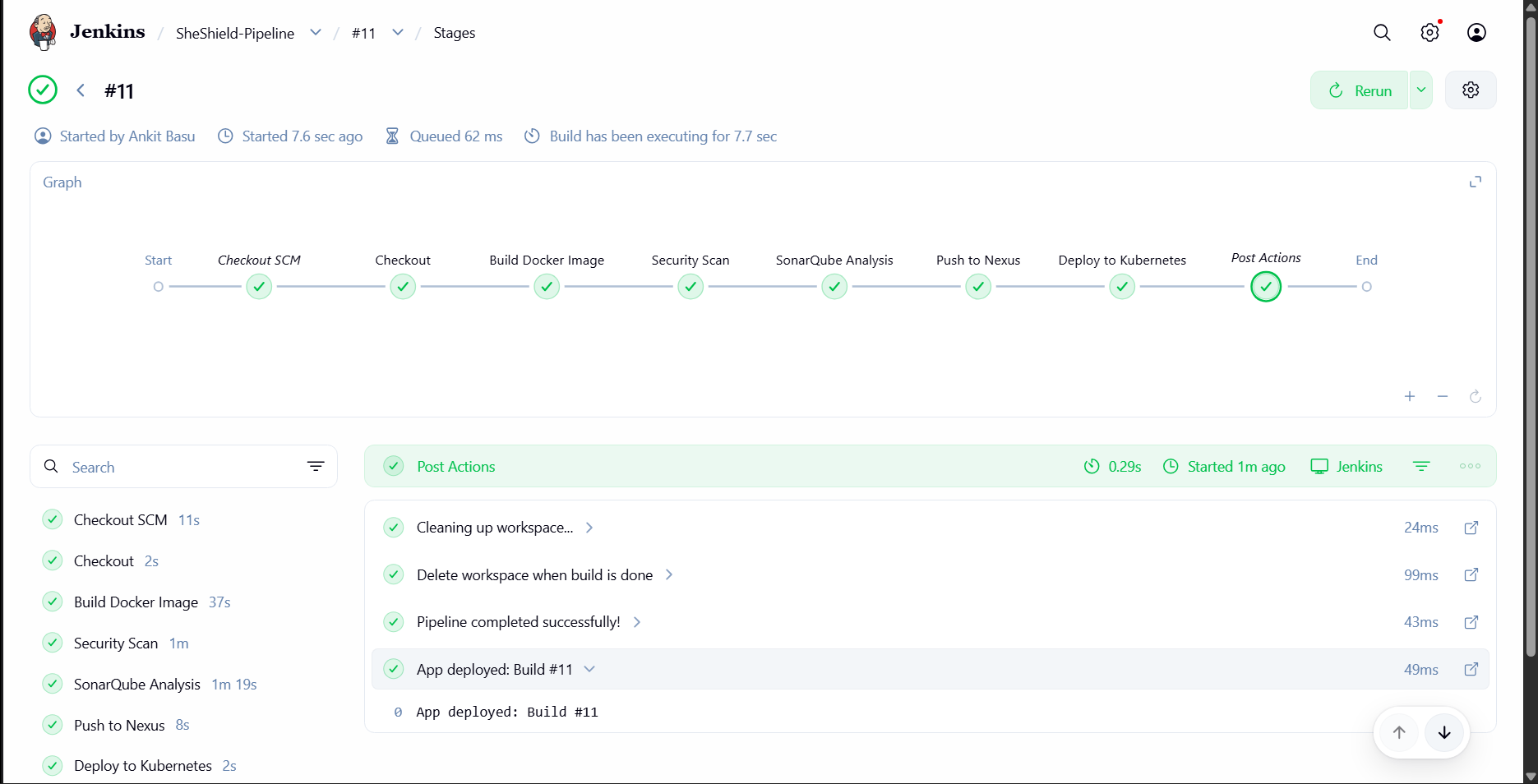Jump to top with up arrow button

pyautogui.click(x=1399, y=732)
